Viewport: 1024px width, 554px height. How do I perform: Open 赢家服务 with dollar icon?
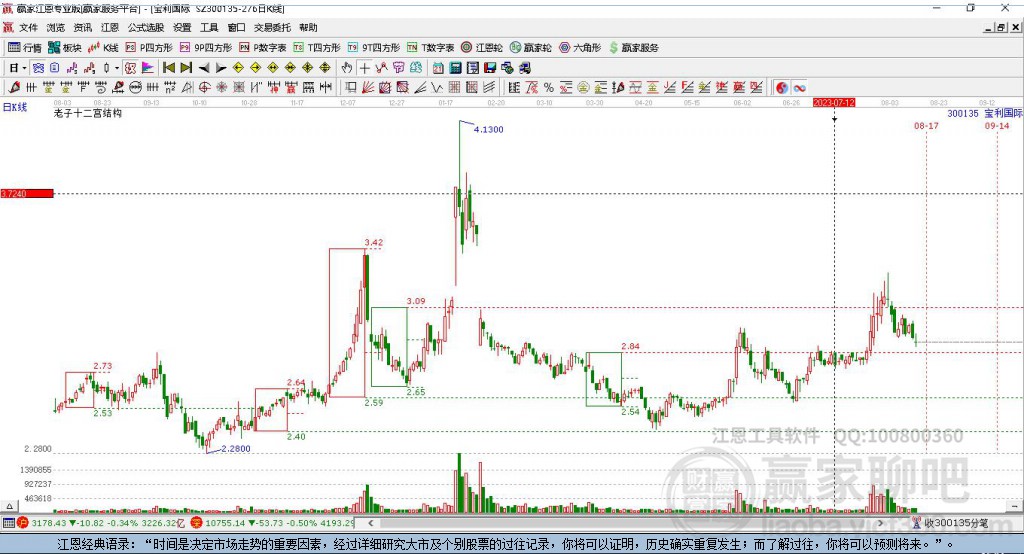pyautogui.click(x=633, y=48)
